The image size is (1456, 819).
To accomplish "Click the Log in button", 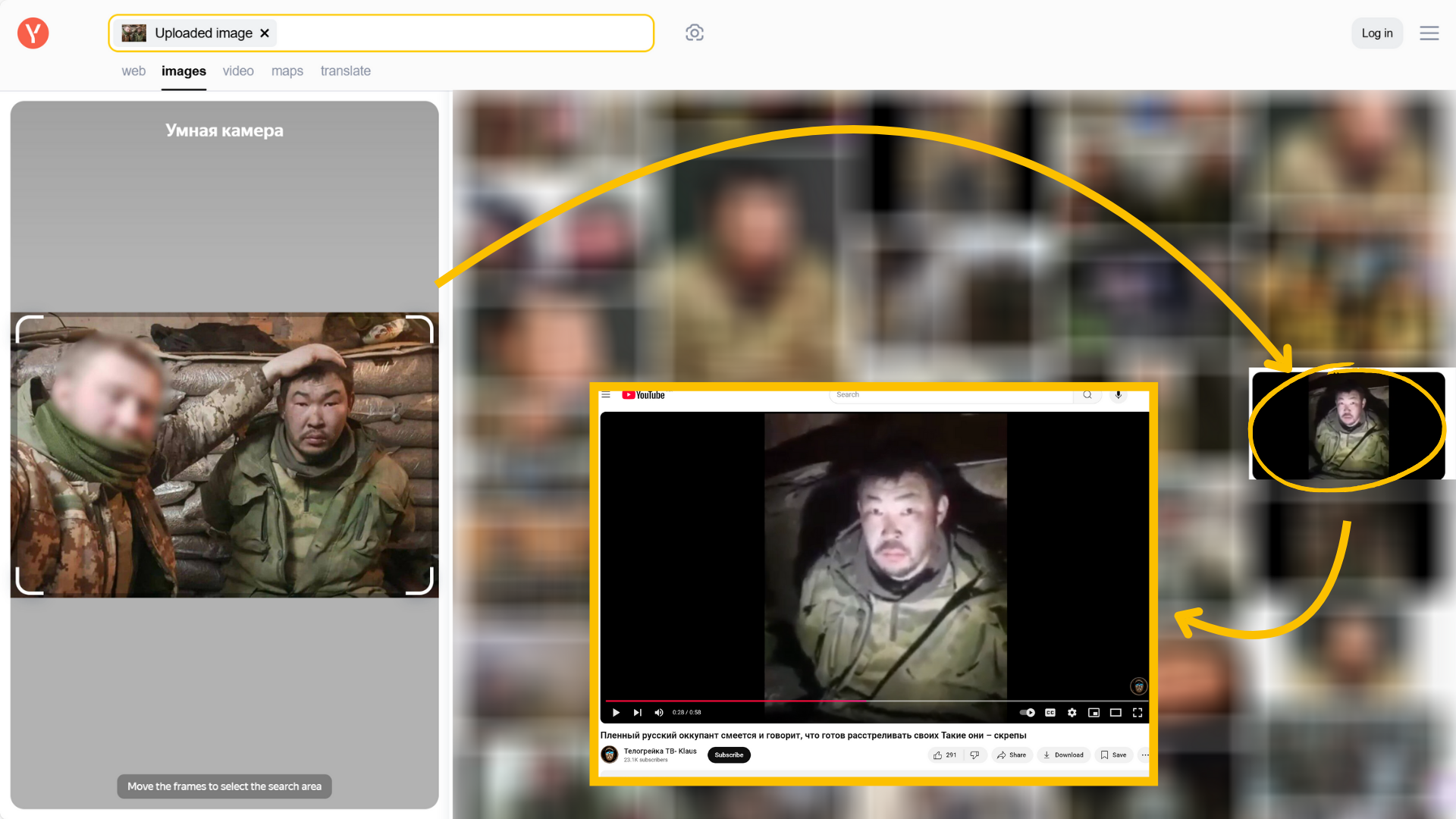I will click(1376, 33).
